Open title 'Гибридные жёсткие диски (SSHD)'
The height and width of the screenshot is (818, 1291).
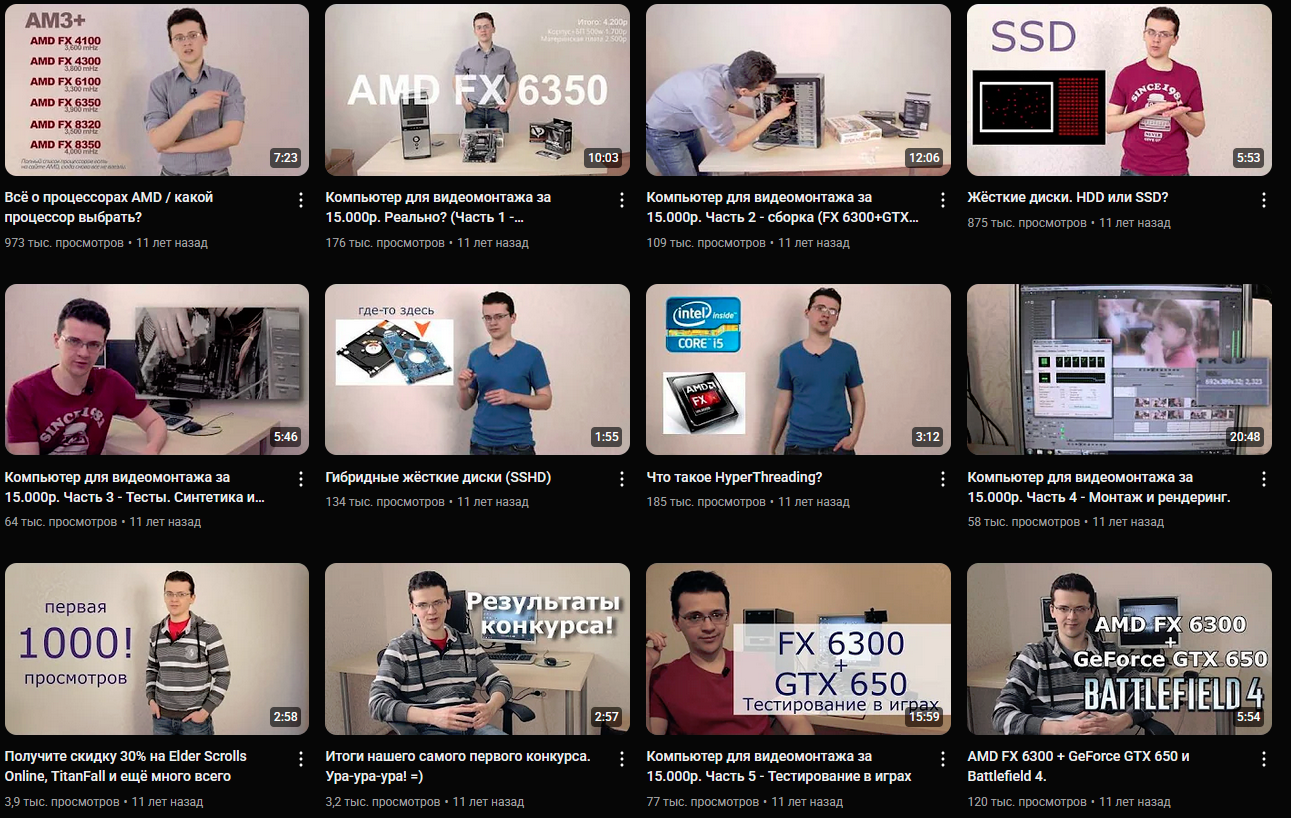[x=438, y=477]
